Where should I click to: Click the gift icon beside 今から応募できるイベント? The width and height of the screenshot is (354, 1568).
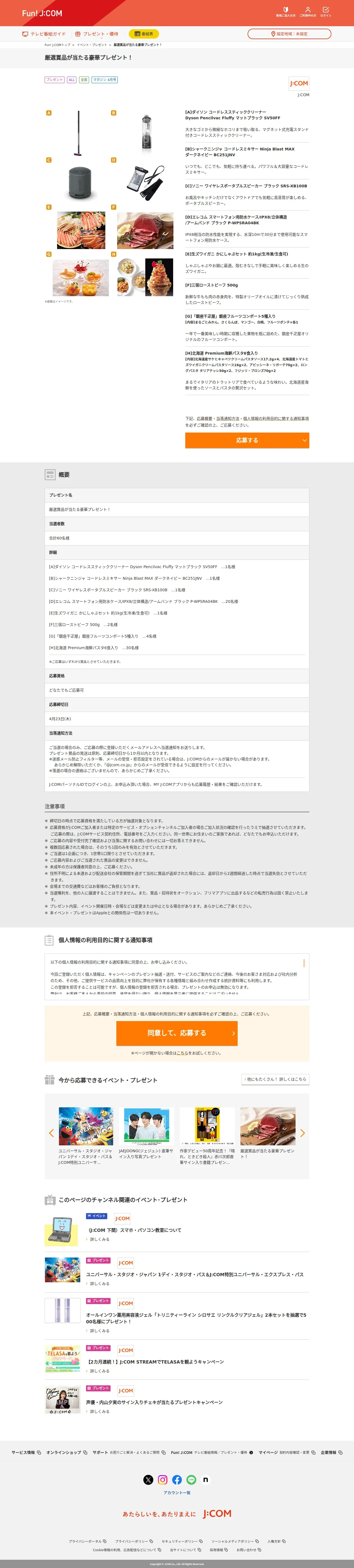pos(50,1080)
